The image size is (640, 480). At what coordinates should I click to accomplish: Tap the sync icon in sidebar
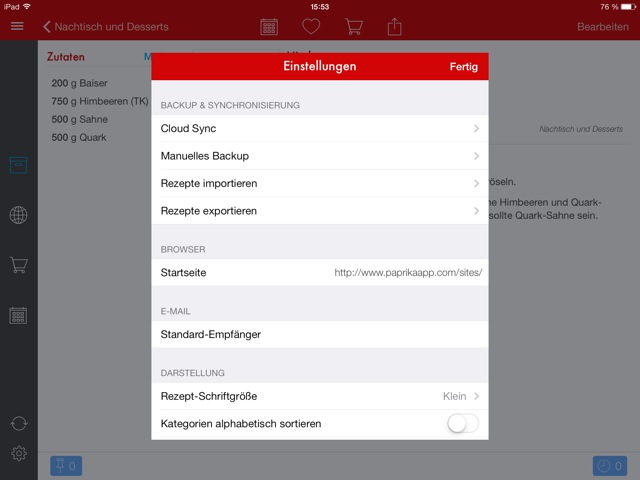(x=18, y=424)
